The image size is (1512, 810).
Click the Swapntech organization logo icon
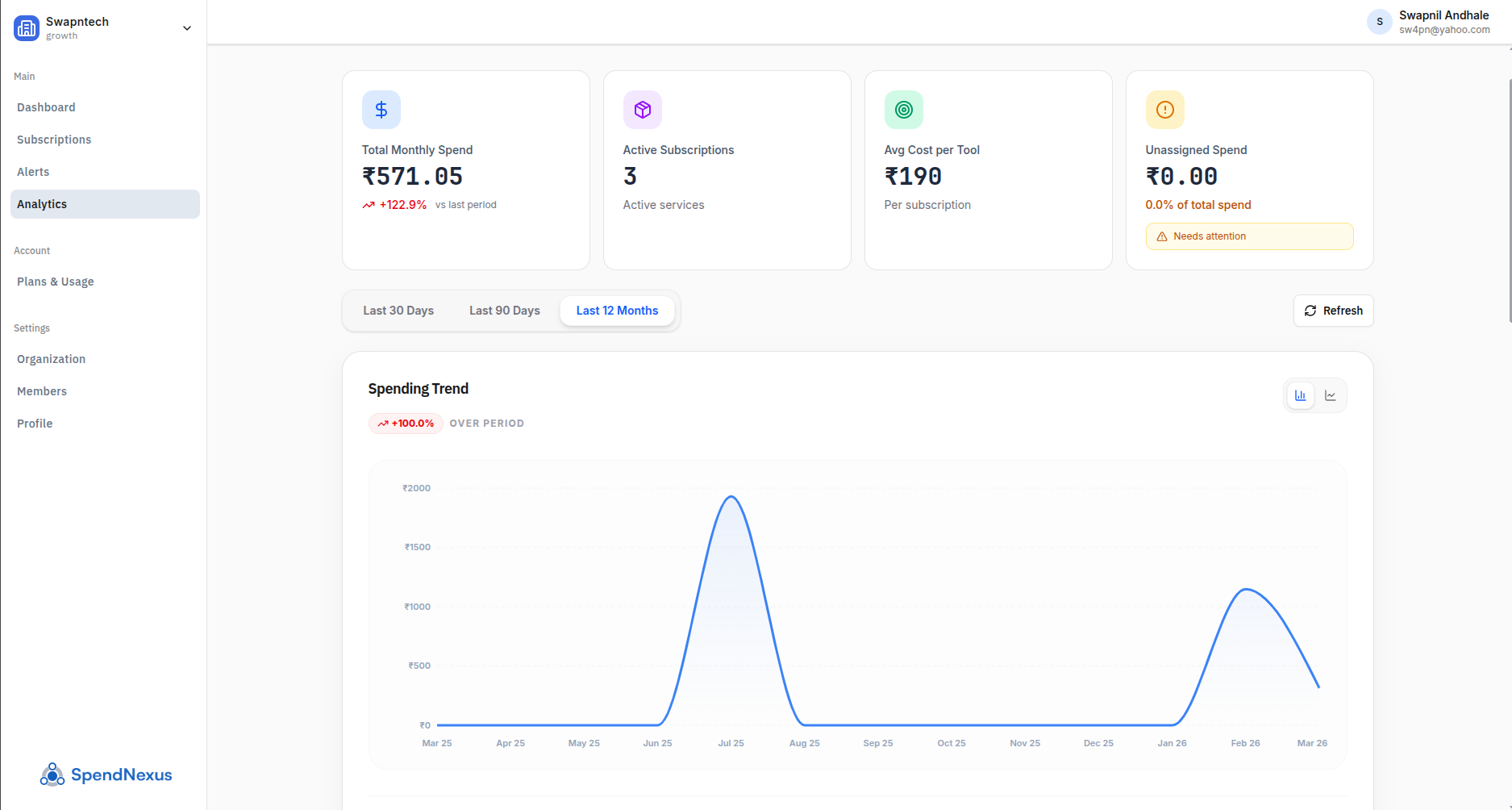(x=27, y=27)
